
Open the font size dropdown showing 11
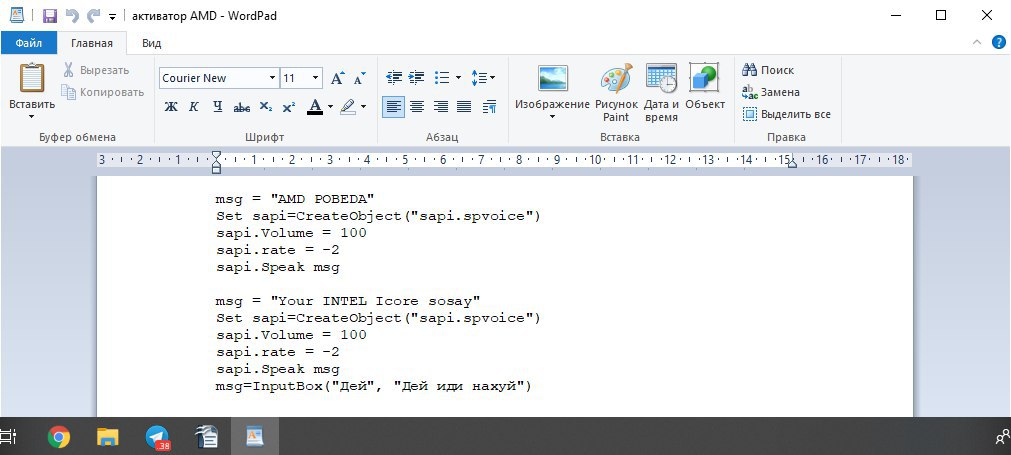pos(315,78)
